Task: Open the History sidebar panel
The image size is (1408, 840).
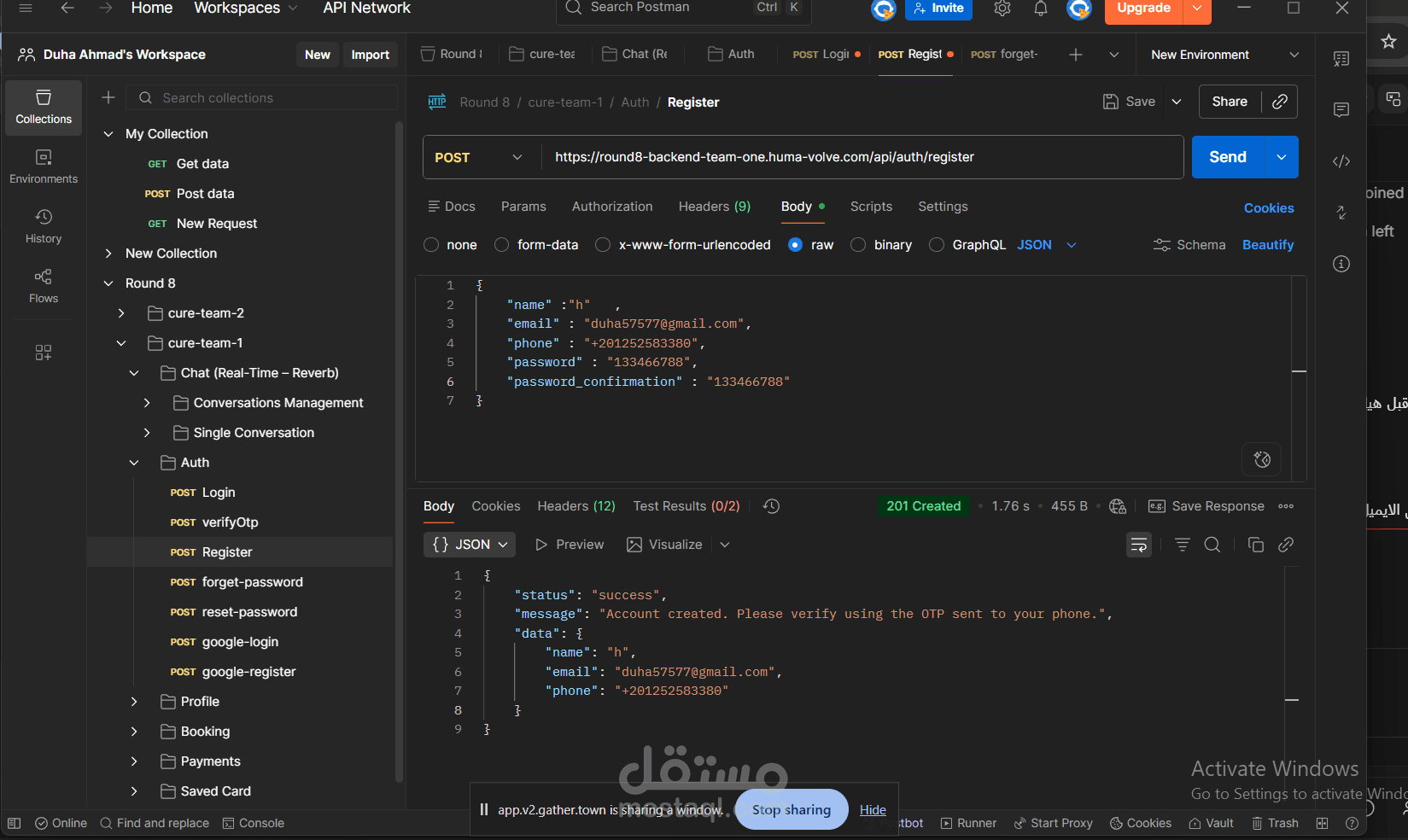Action: click(44, 227)
